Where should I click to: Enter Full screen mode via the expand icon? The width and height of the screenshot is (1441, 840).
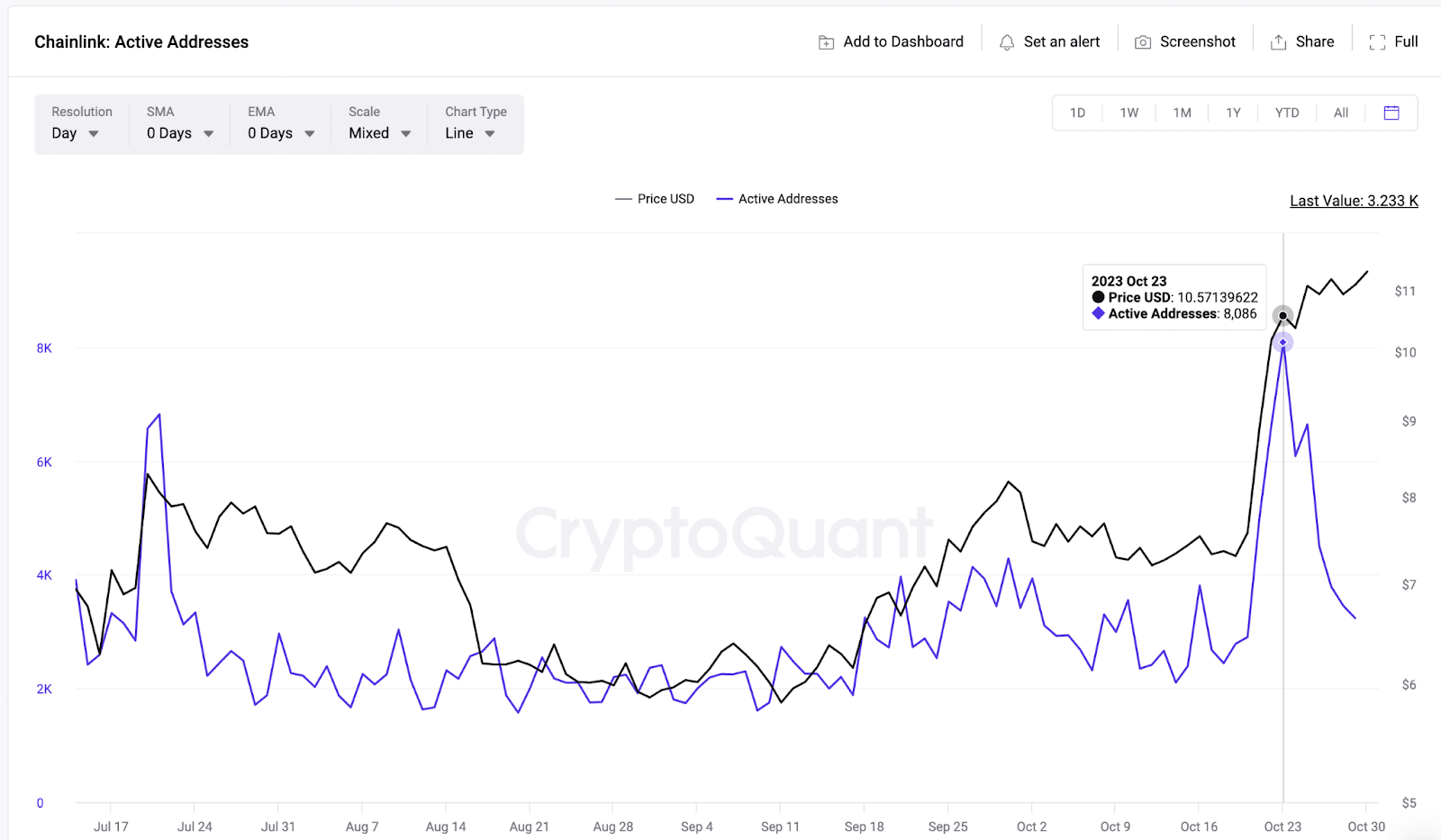pyautogui.click(x=1376, y=41)
